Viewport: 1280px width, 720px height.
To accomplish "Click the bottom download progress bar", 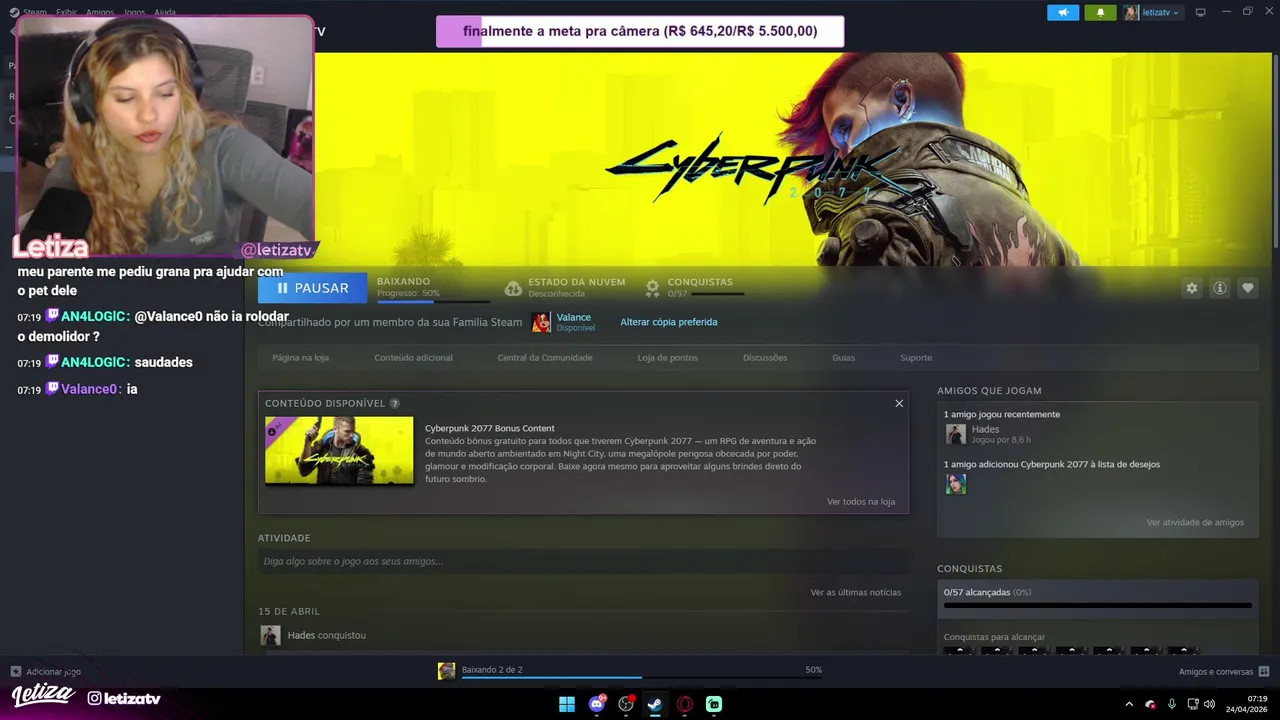I will [641, 678].
